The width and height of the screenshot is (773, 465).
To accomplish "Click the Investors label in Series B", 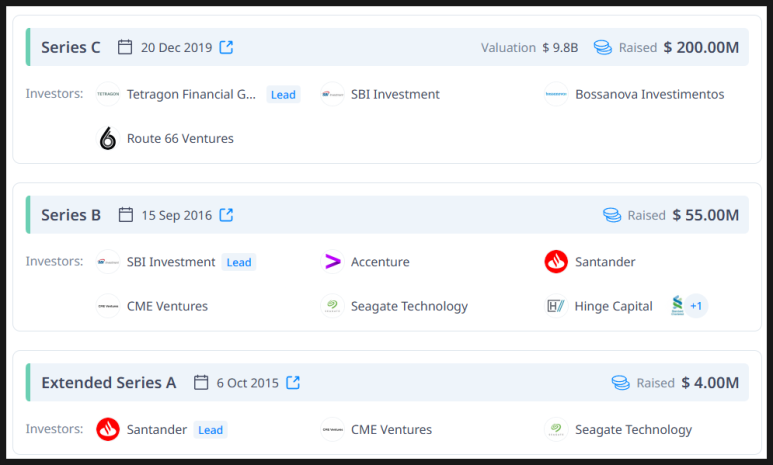I will click(54, 261).
